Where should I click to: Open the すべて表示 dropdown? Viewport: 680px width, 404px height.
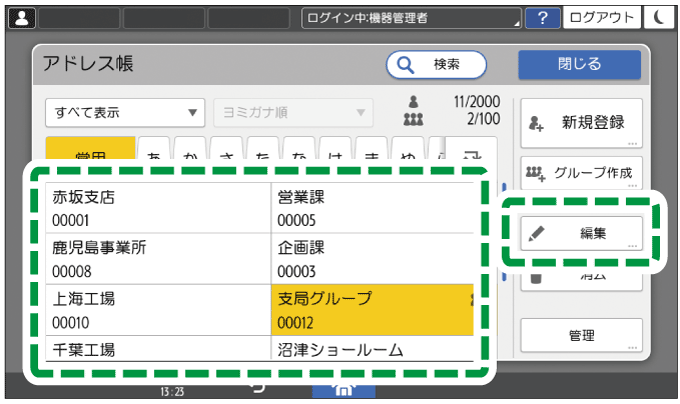[x=125, y=113]
